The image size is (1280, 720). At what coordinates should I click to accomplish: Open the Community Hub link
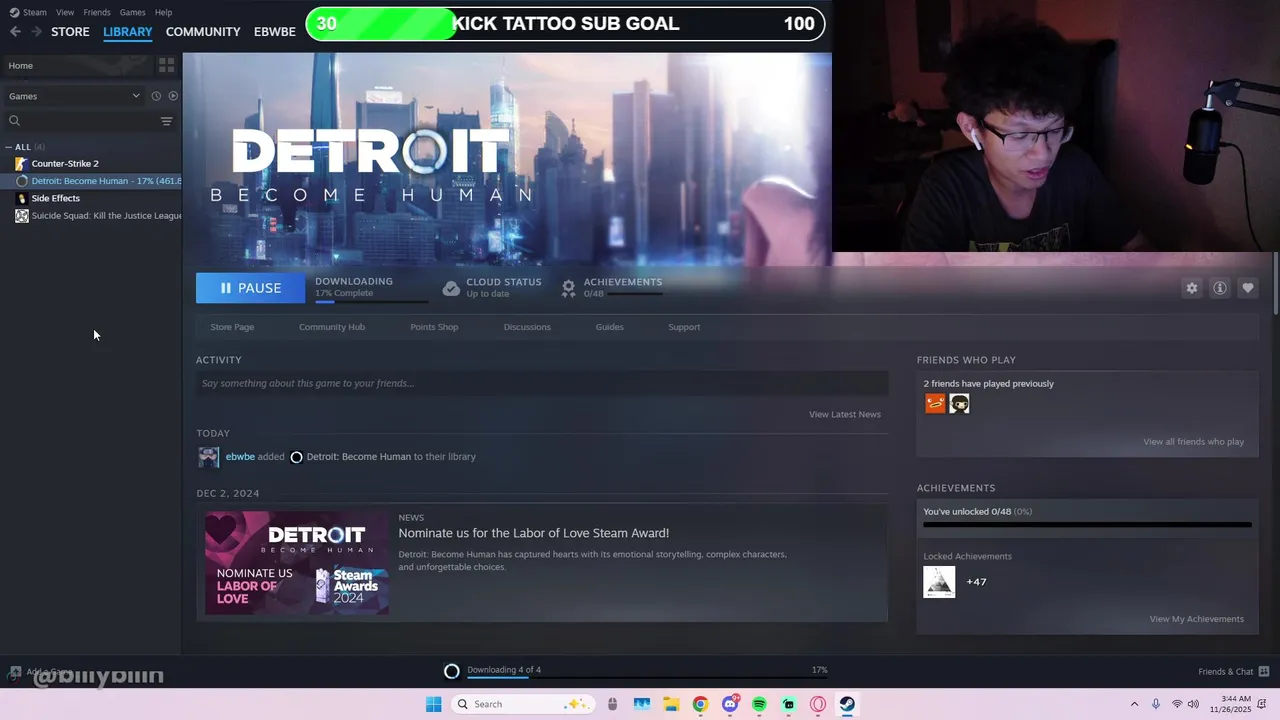click(x=332, y=327)
